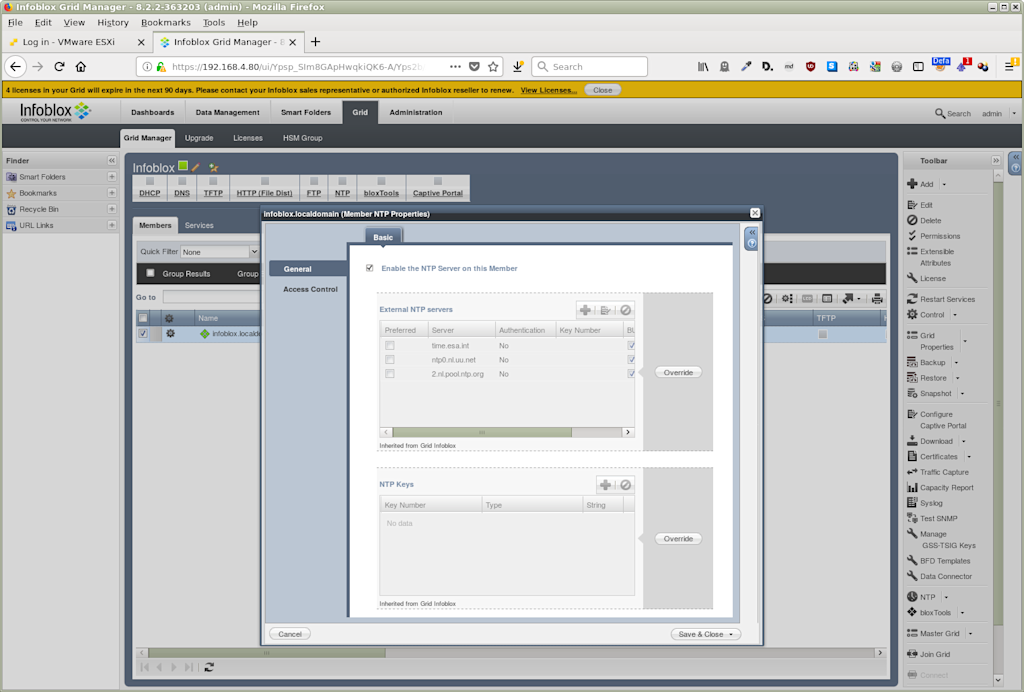Viewport: 1024px width, 692px height.
Task: Add an NTP key with the plus icon
Action: click(605, 484)
